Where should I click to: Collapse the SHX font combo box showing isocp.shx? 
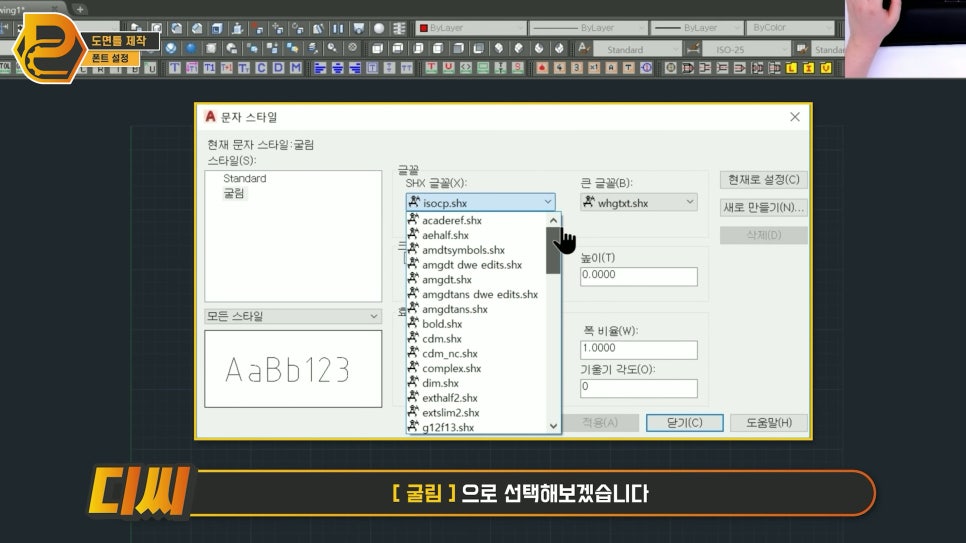[x=481, y=202]
